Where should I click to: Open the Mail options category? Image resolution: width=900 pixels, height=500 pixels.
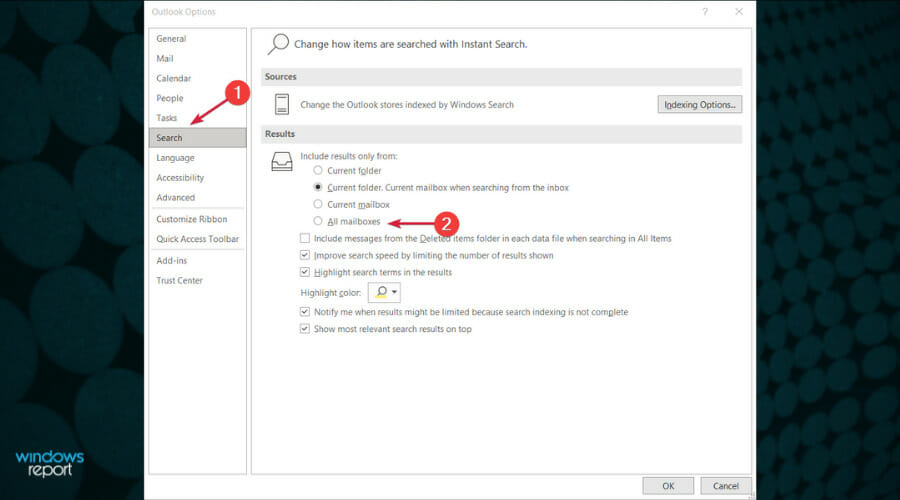(197, 59)
